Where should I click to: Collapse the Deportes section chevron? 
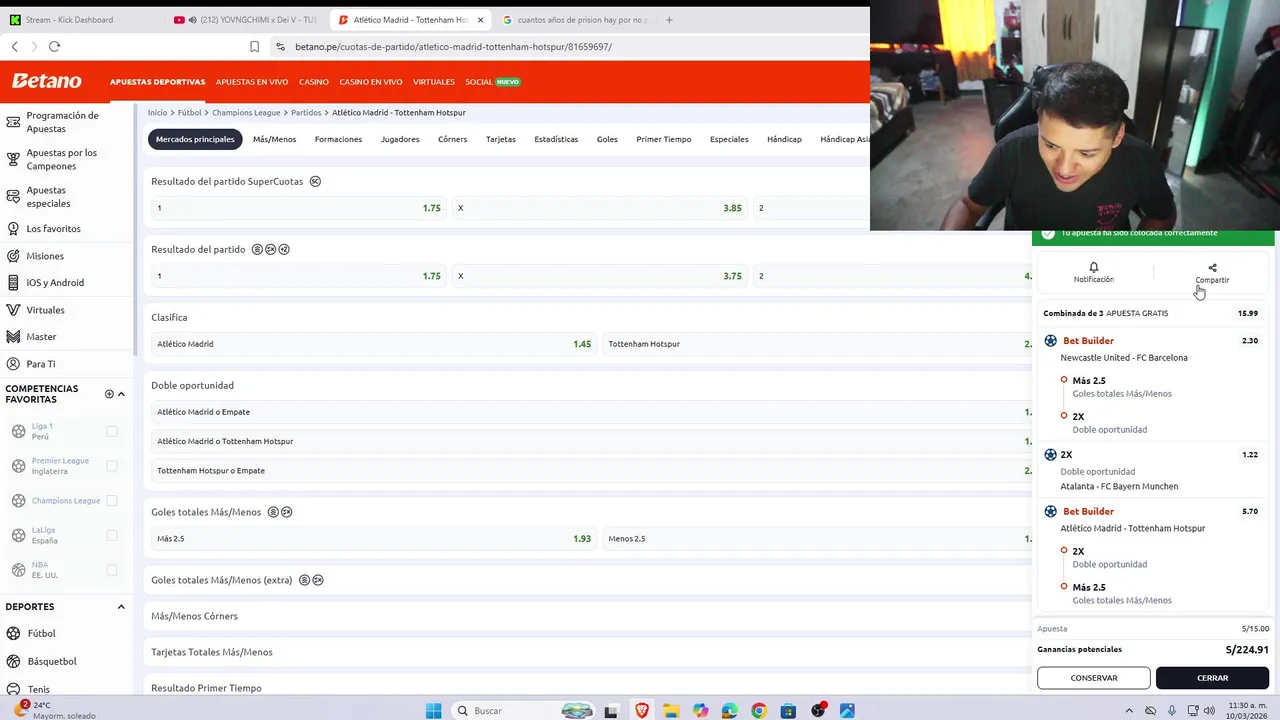(121, 606)
